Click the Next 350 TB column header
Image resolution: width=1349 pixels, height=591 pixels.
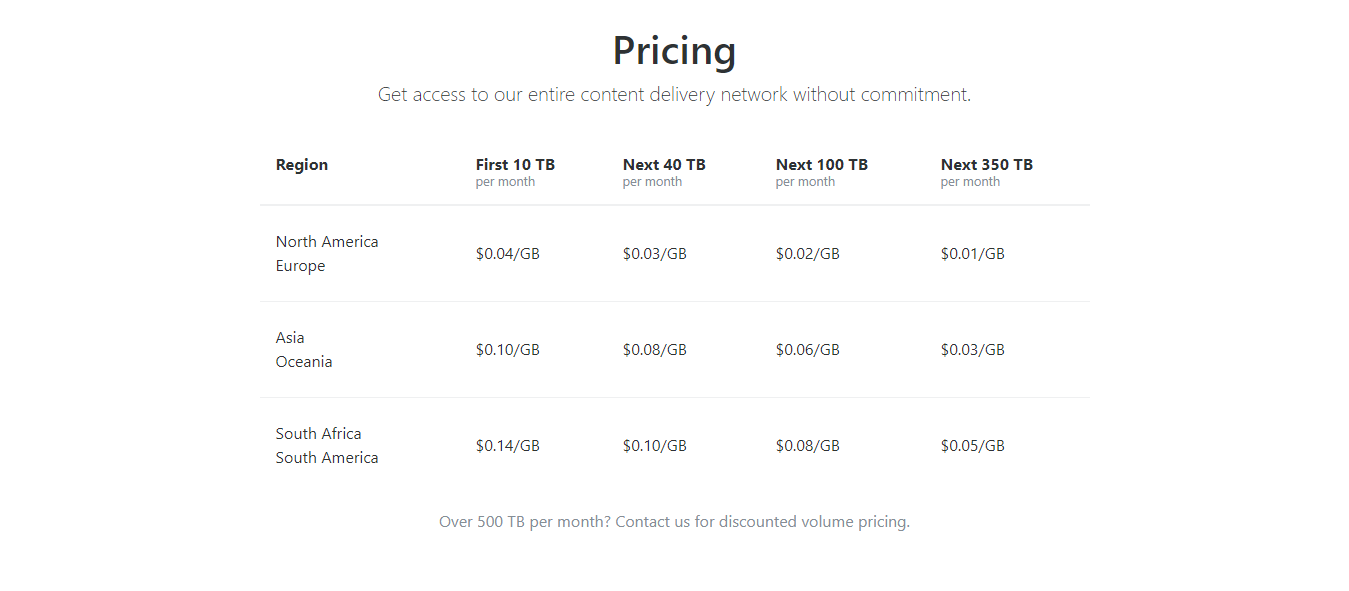point(986,165)
